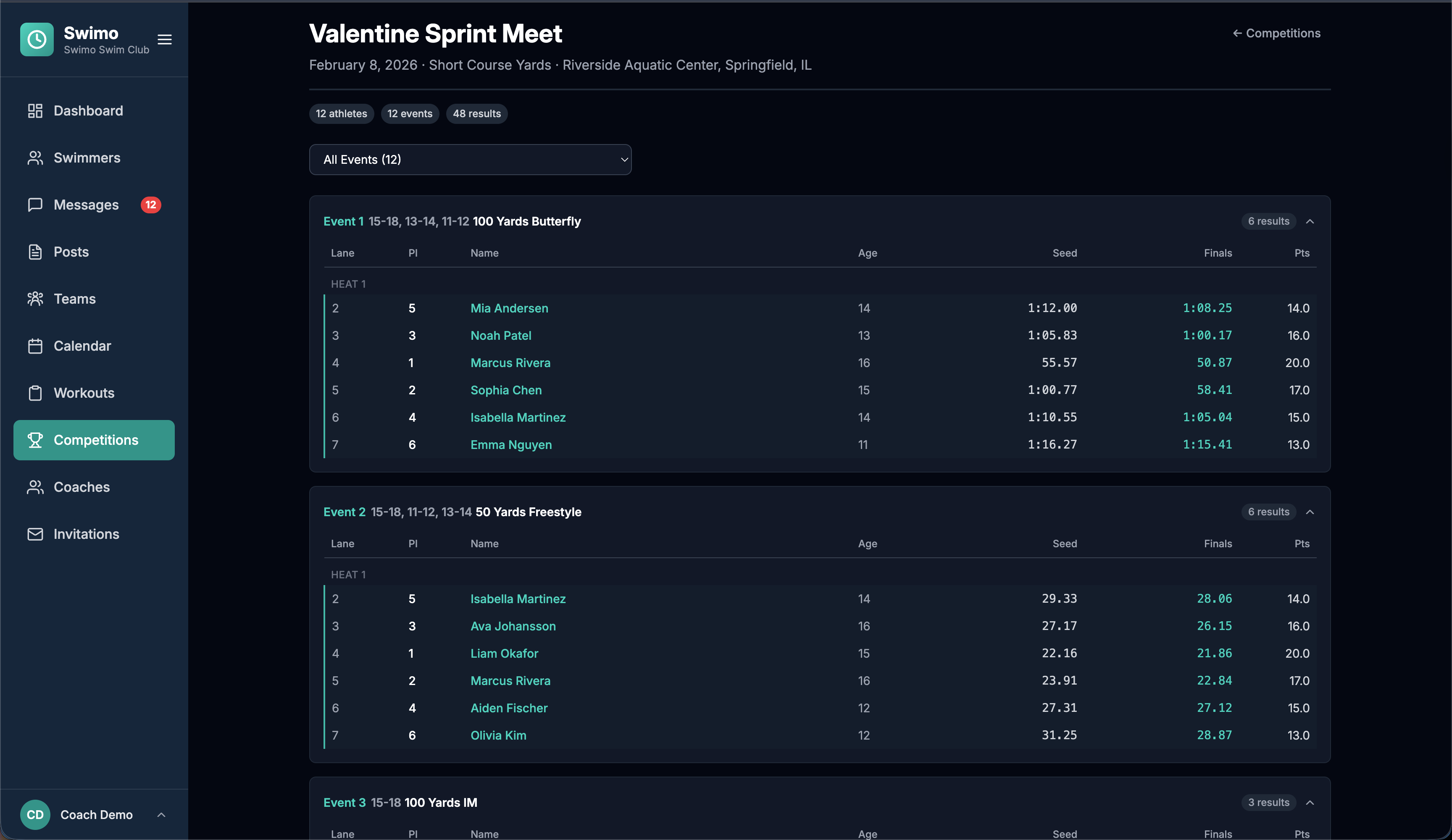Screen dimensions: 1452x840
Task: Open the Calendar icon
Action: pyautogui.click(x=35, y=346)
